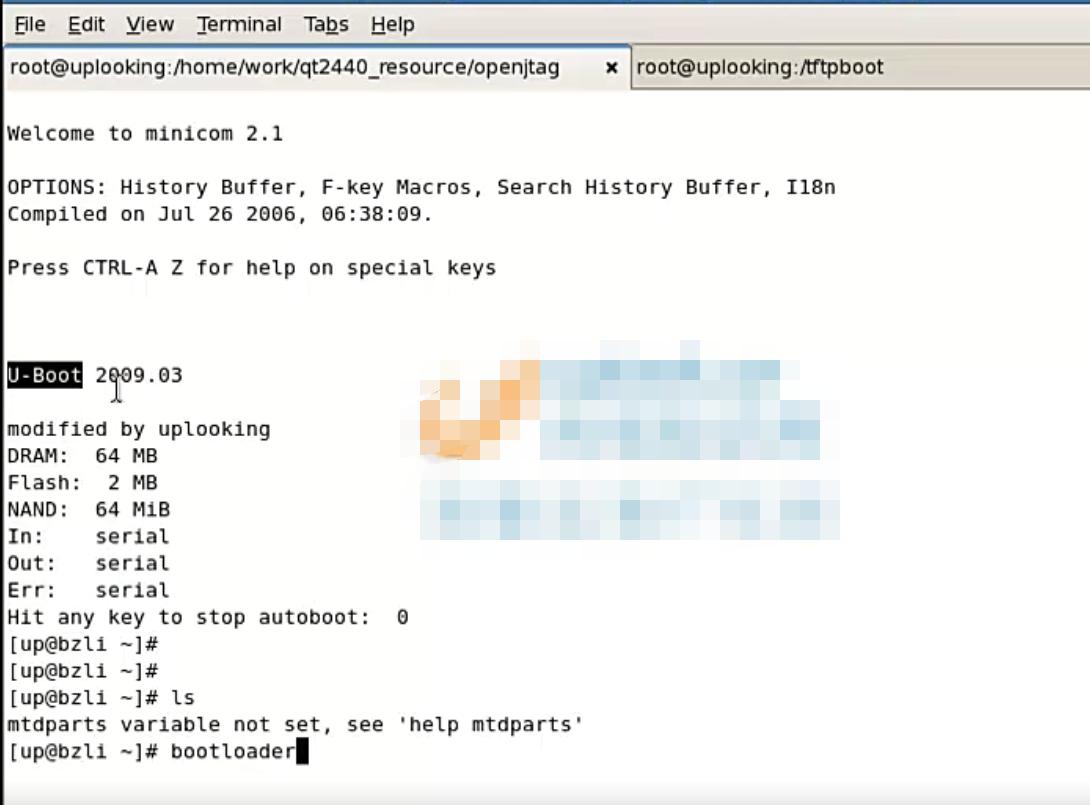Viewport: 1090px width, 805px height.
Task: Click the typed 'bootloader' command text
Action: (234, 751)
